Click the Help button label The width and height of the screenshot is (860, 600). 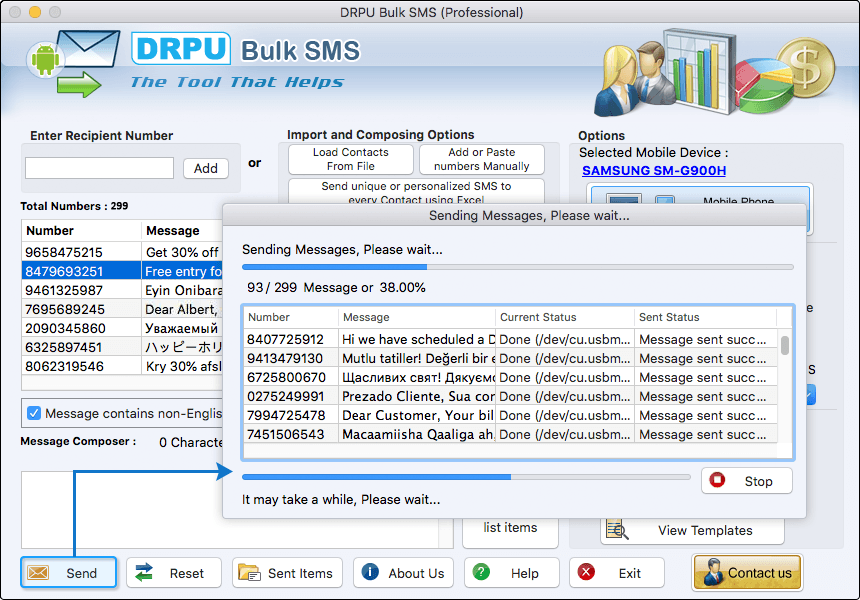[524, 573]
